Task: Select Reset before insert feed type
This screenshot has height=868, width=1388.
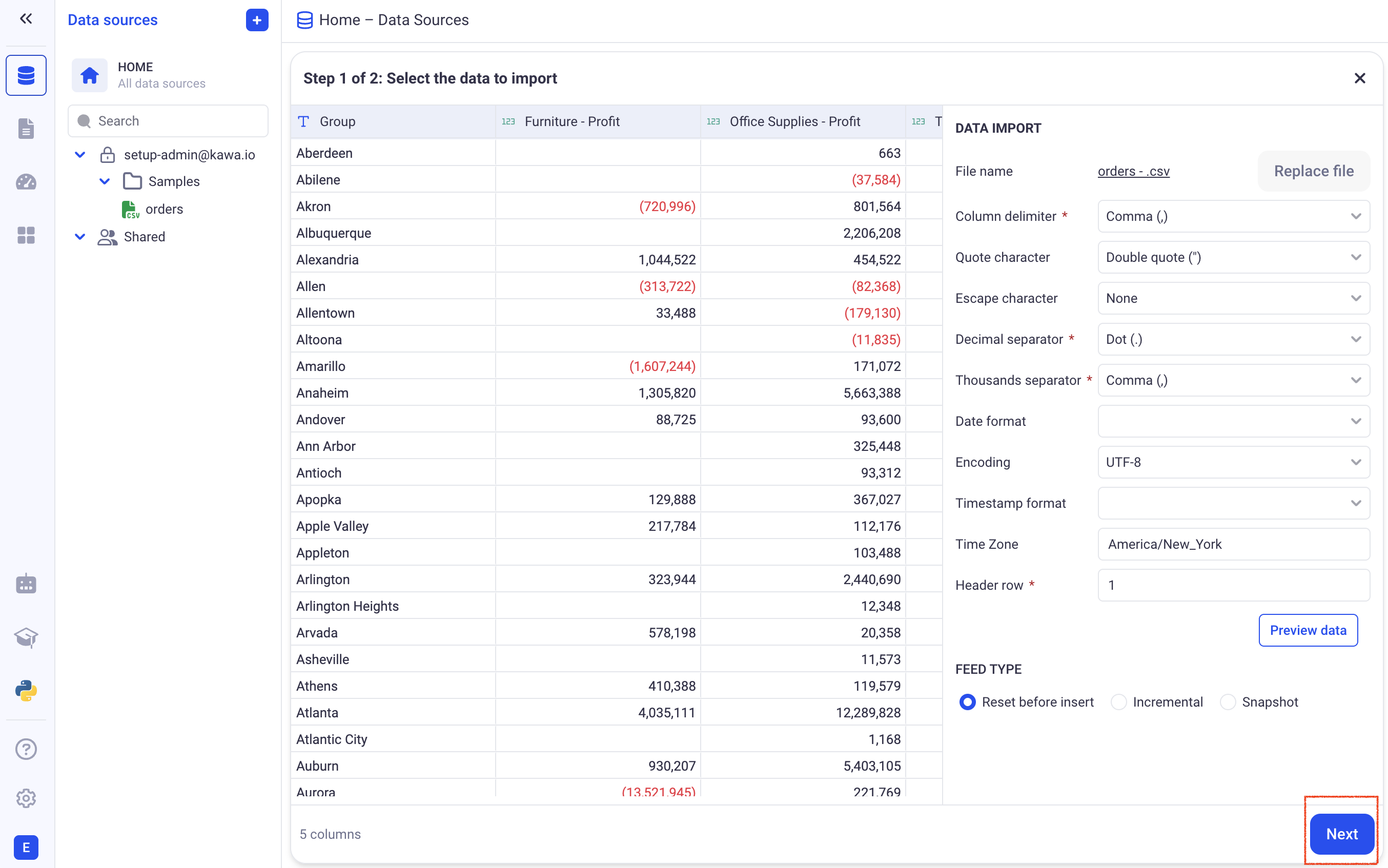Action: pos(968,702)
